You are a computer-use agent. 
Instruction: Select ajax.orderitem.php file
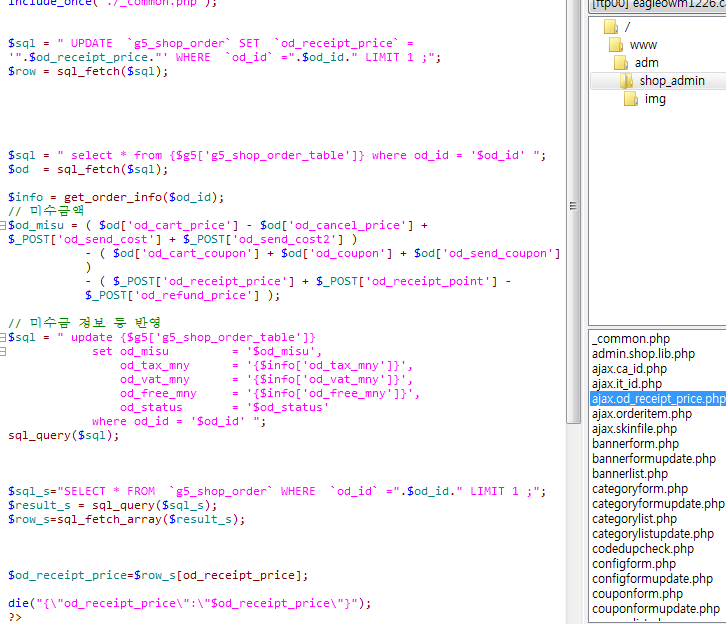point(641,414)
